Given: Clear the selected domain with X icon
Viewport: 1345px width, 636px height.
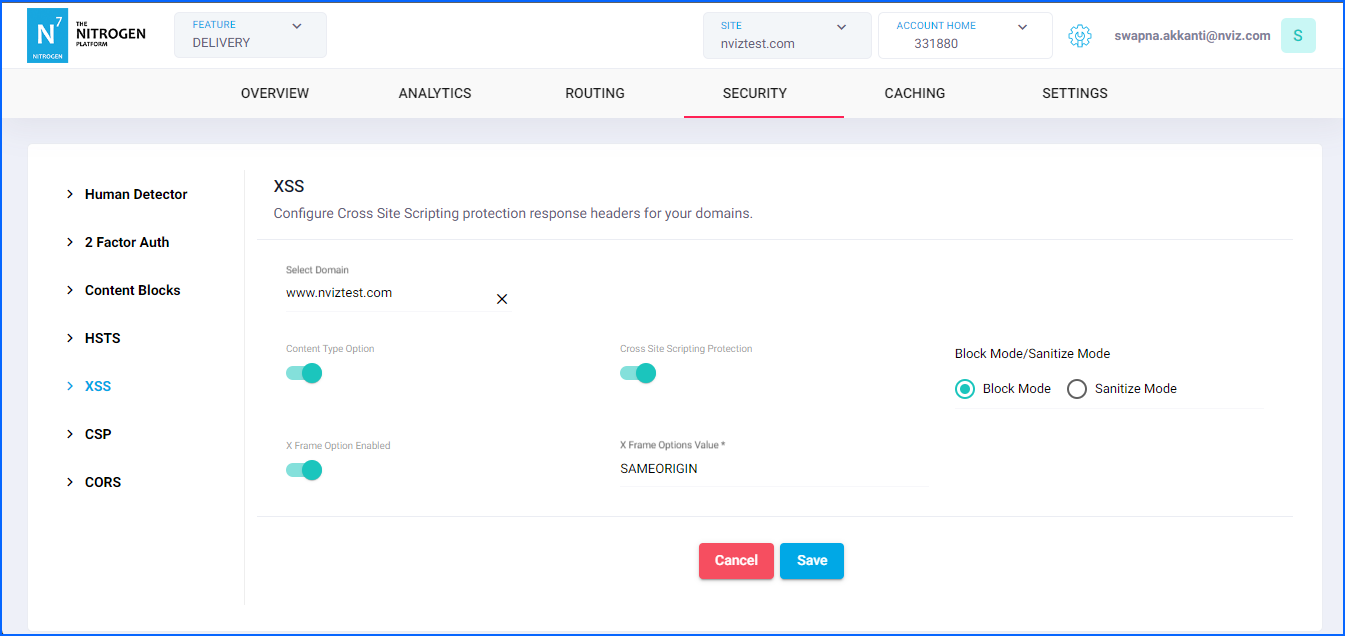Looking at the screenshot, I should pos(502,299).
